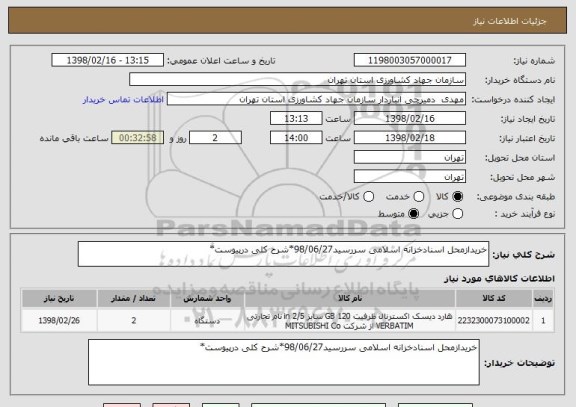
Task: Click the buyer organization name field
Action: tap(298, 80)
